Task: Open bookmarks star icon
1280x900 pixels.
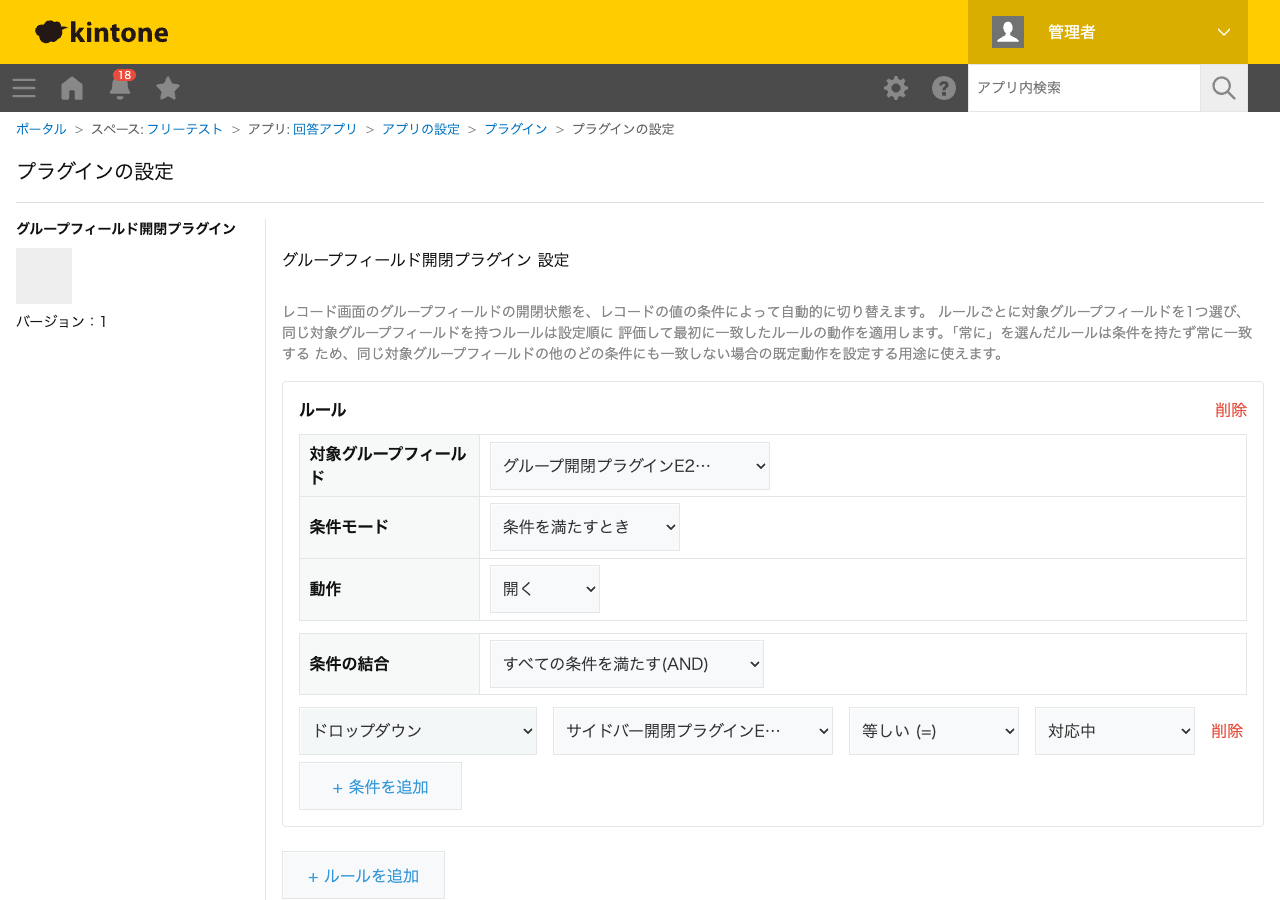Action: coord(168,88)
